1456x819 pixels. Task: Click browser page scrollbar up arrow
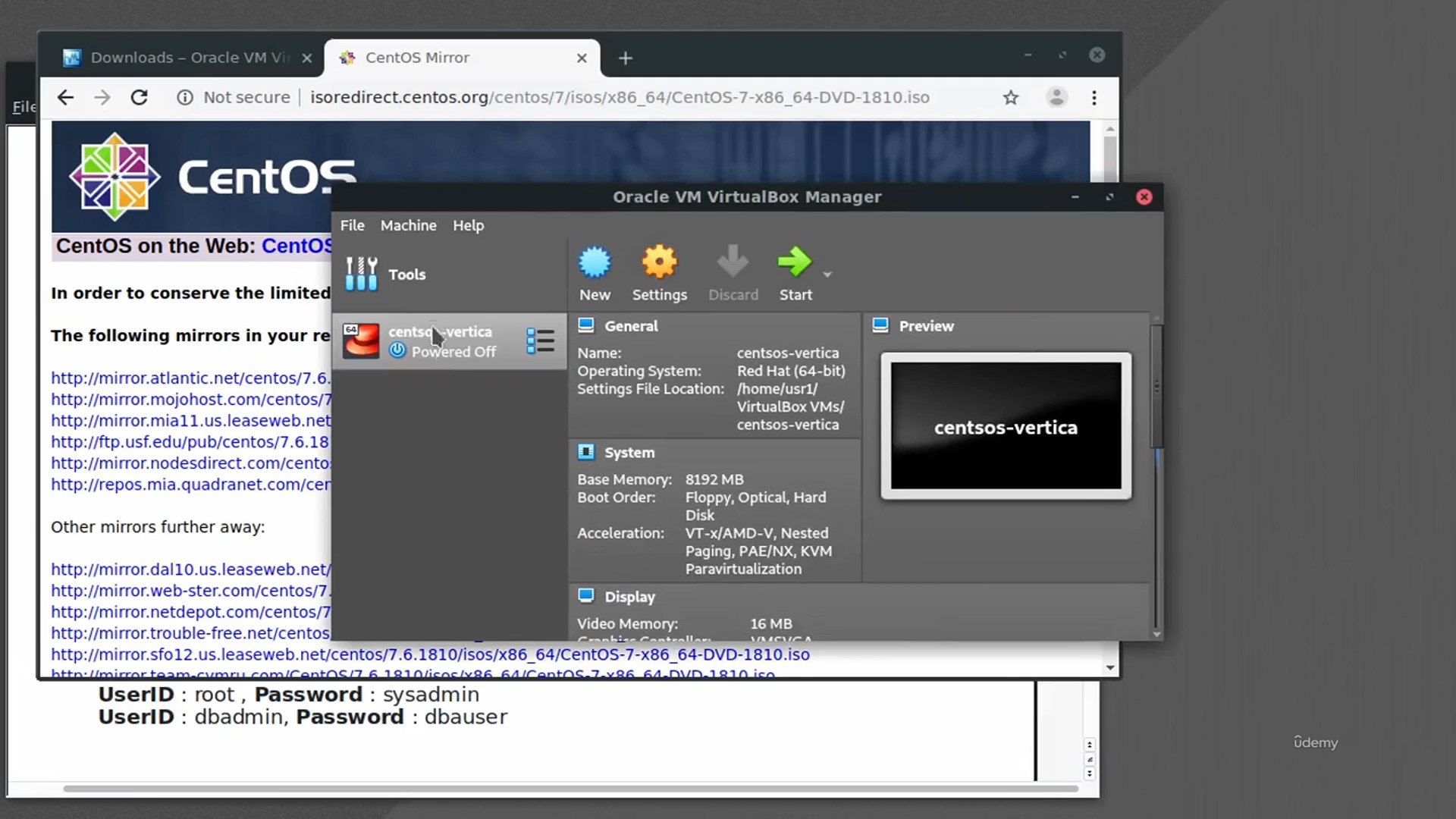coord(1110,130)
